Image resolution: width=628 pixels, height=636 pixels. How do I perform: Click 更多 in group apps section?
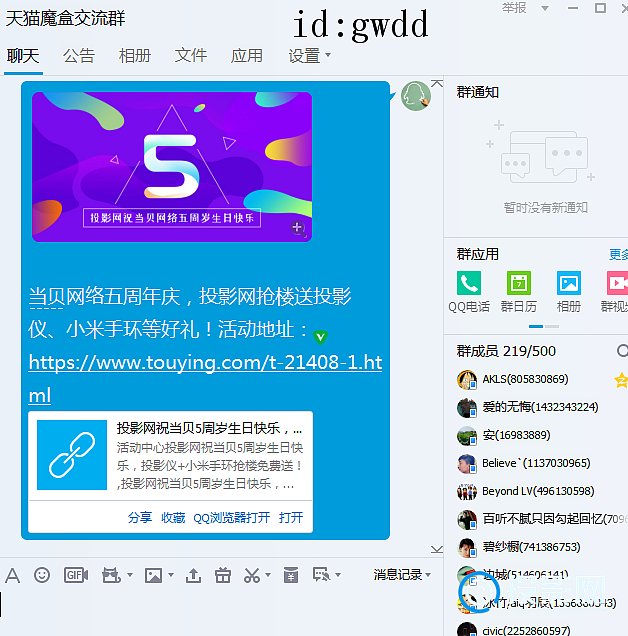pos(618,255)
